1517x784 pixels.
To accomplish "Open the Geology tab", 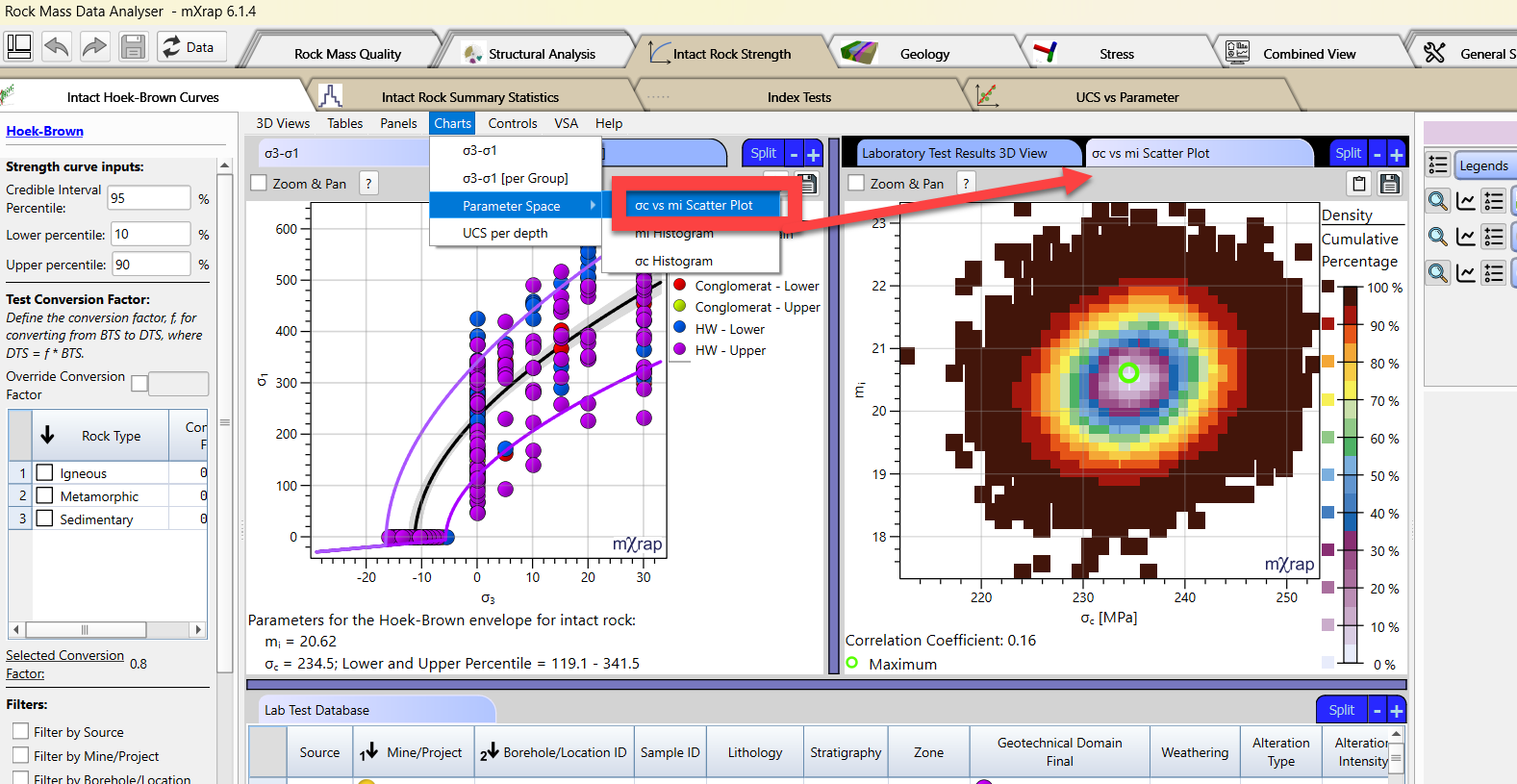I will [x=924, y=54].
